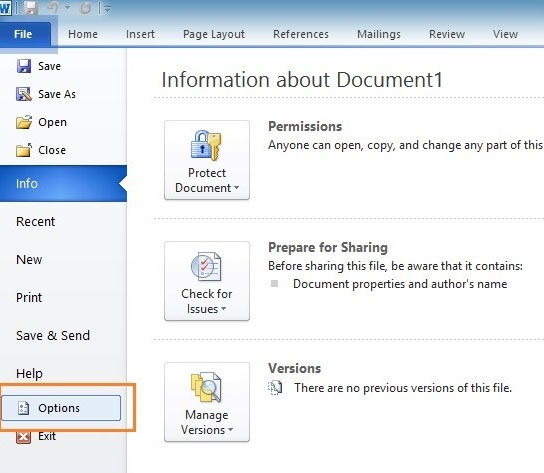Click the Save As icon in menu
Viewport: 544px width, 473px height.
click(24, 94)
